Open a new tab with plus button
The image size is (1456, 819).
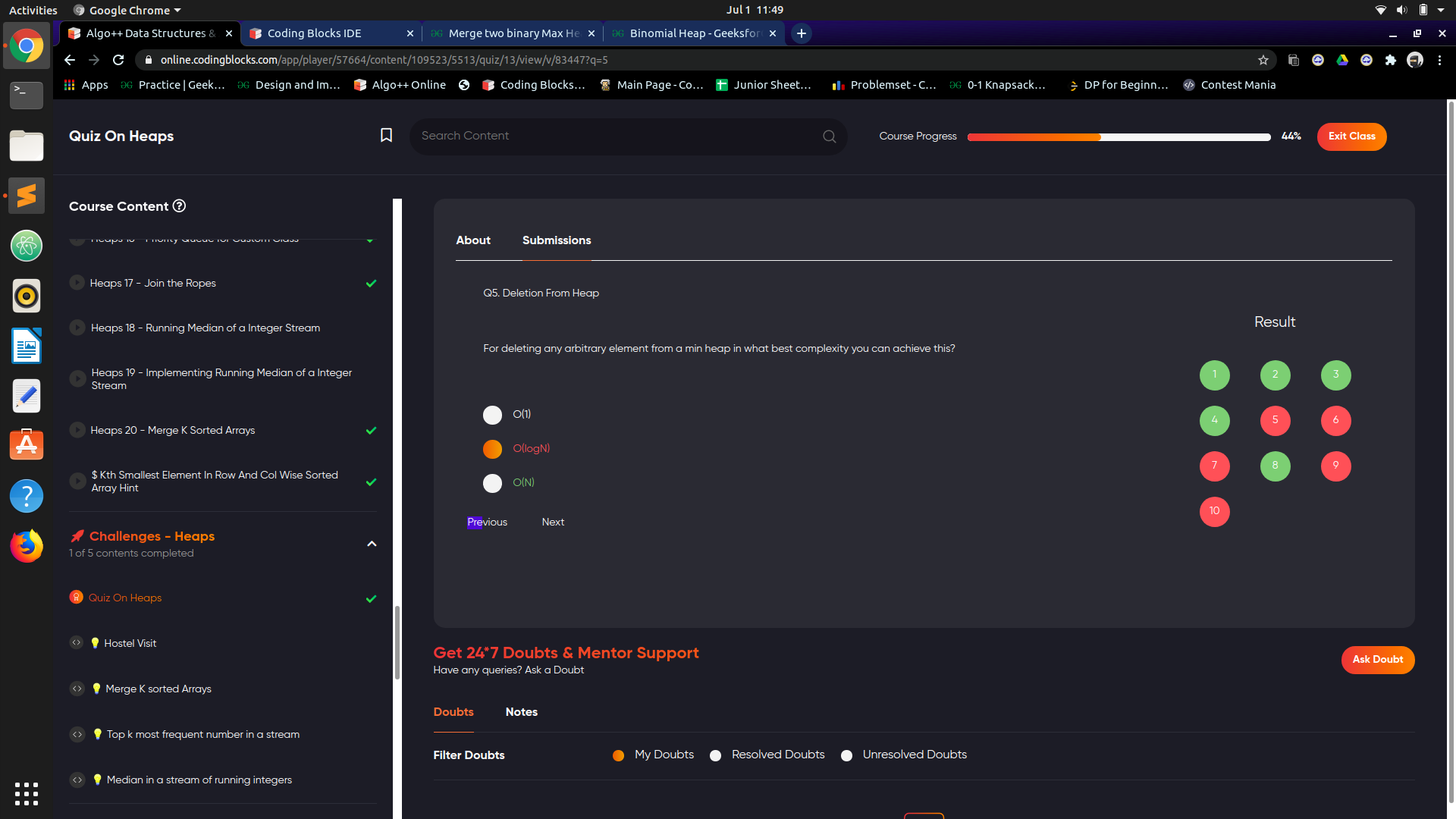tap(801, 33)
